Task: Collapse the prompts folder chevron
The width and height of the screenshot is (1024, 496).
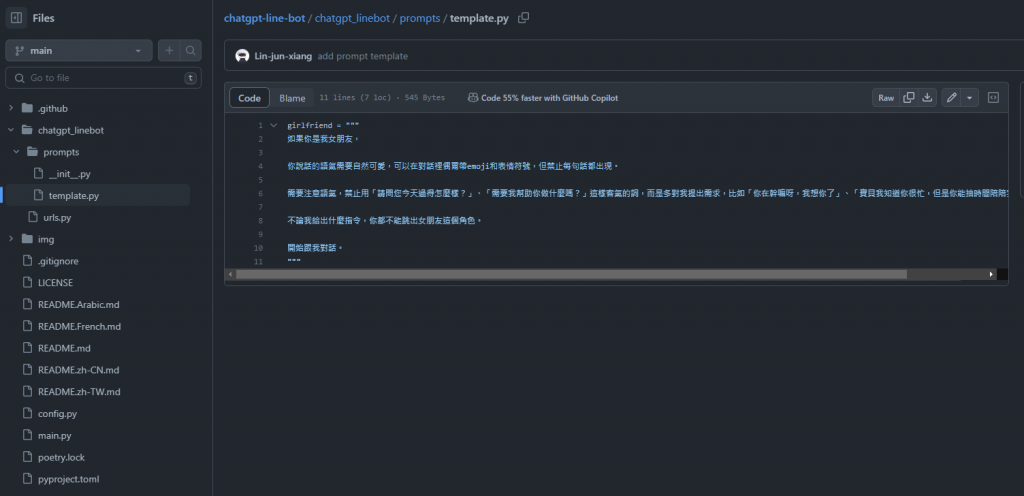Action: (x=16, y=152)
